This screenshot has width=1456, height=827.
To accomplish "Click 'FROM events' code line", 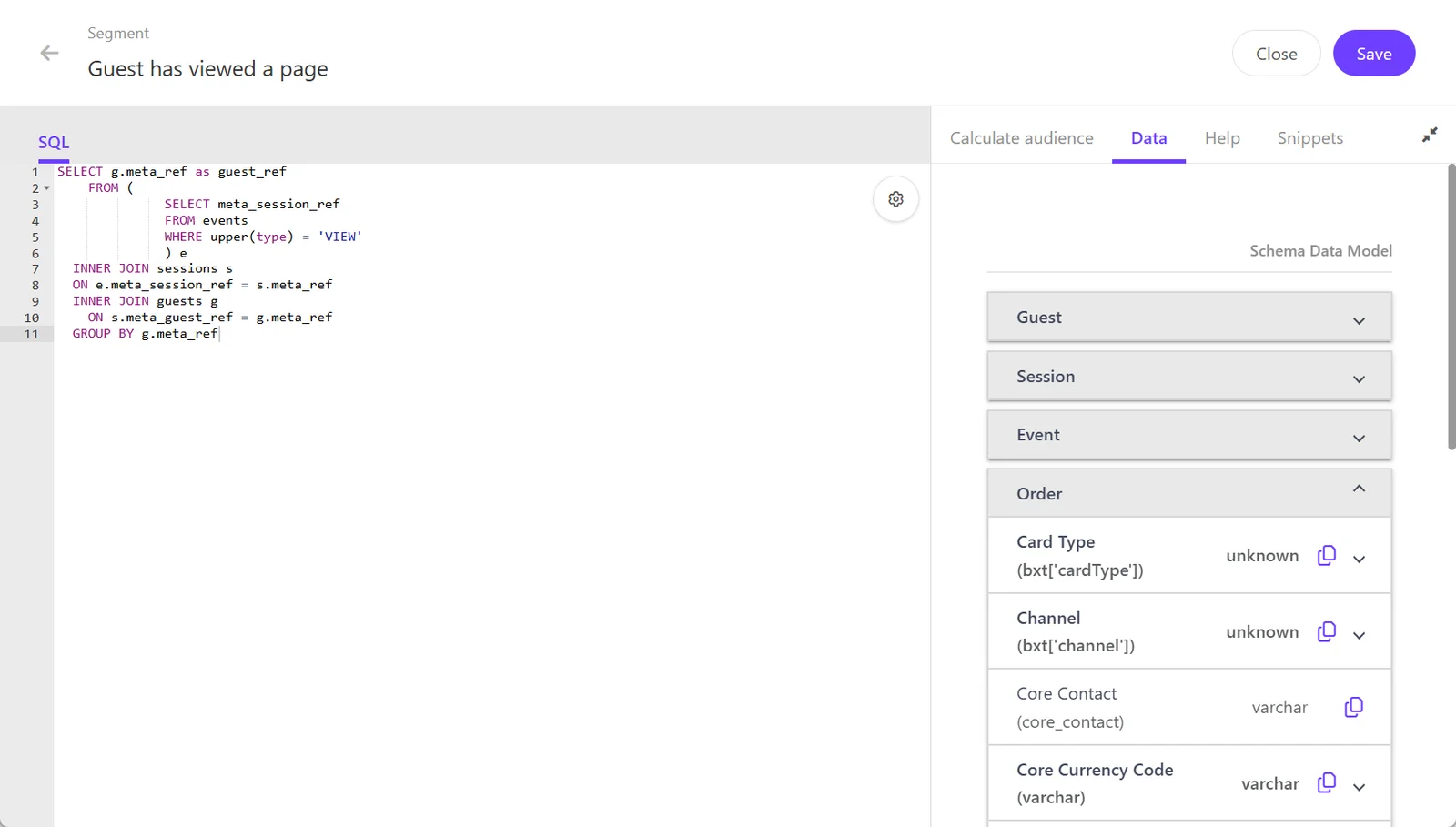I will (206, 220).
